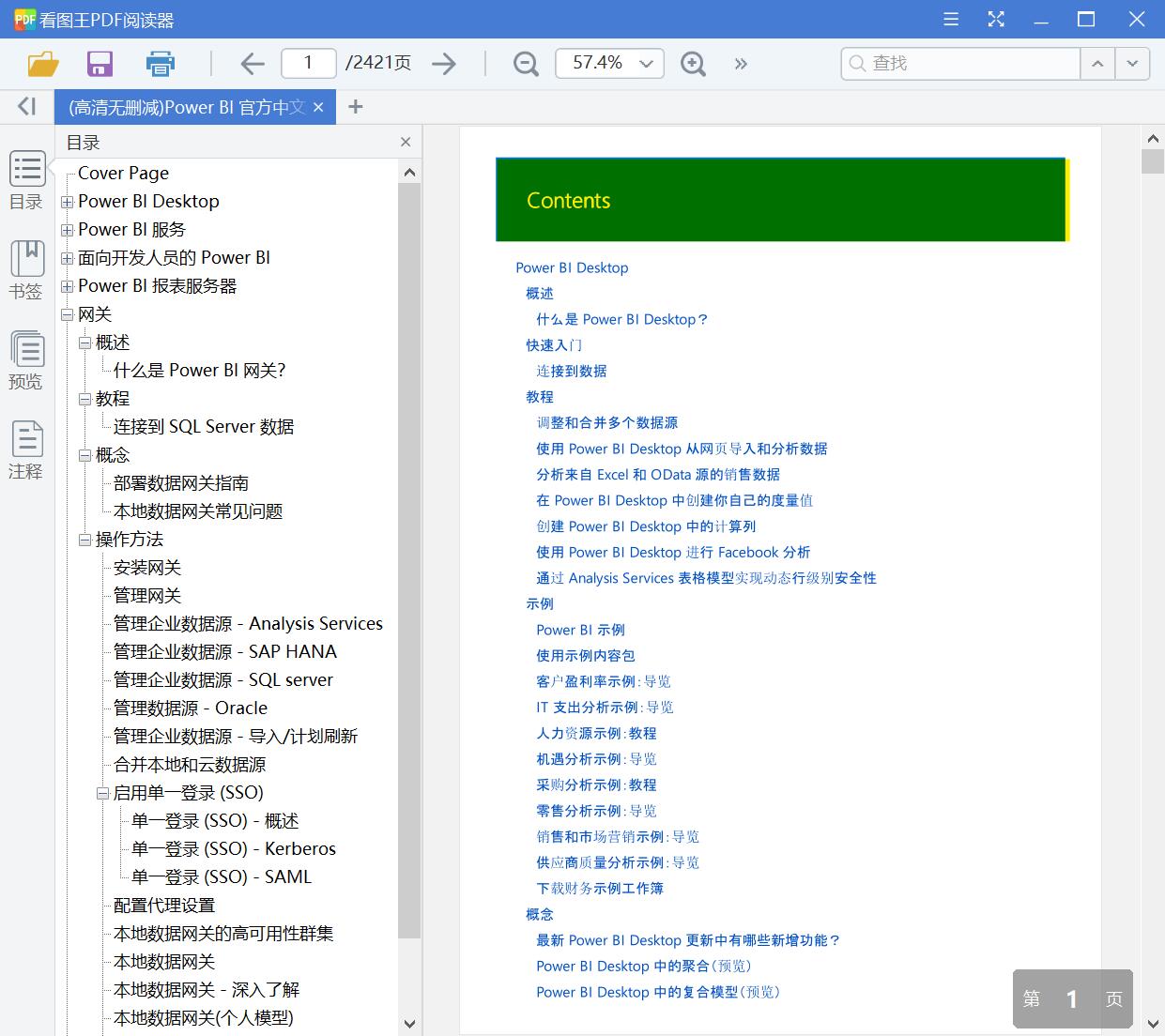Viewport: 1165px width, 1036px height.
Task: Follow Power BI Desktop 中的聚合(预览) link
Action: pos(644,966)
